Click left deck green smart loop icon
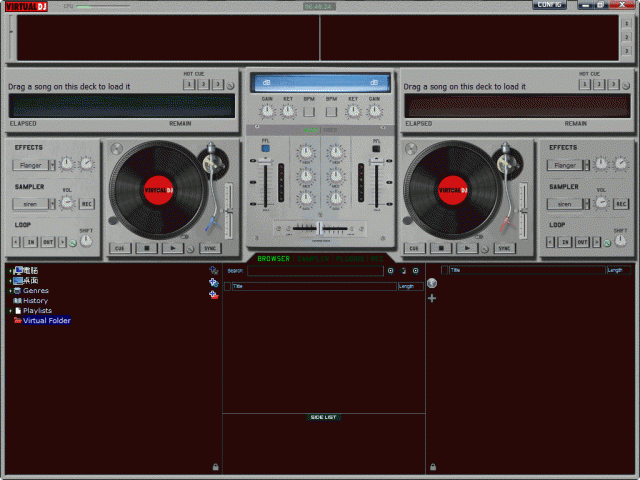Image resolution: width=640 pixels, height=480 pixels. (73, 243)
